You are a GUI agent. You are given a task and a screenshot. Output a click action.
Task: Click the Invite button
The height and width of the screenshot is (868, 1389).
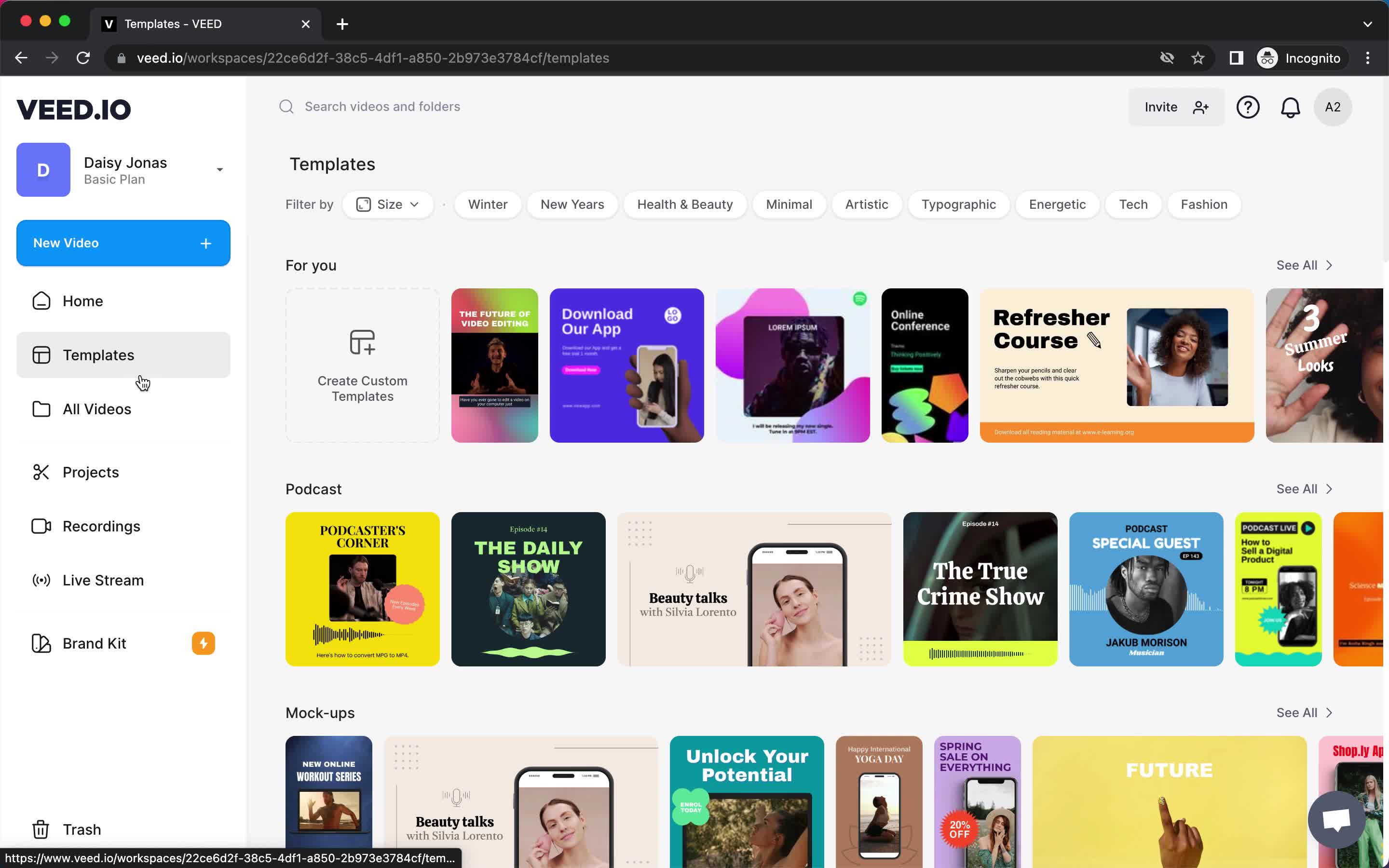[1176, 107]
